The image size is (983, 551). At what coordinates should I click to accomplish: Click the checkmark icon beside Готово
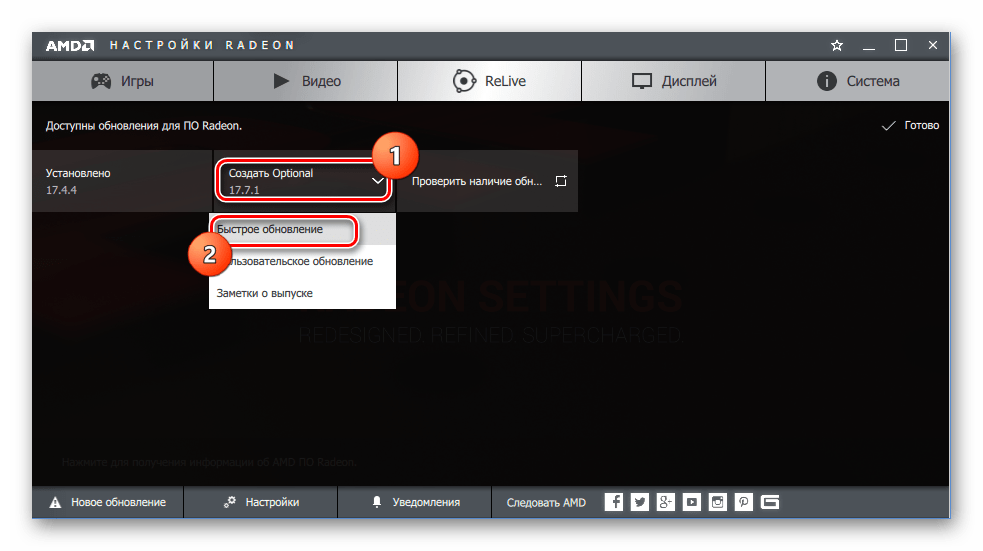[x=888, y=126]
